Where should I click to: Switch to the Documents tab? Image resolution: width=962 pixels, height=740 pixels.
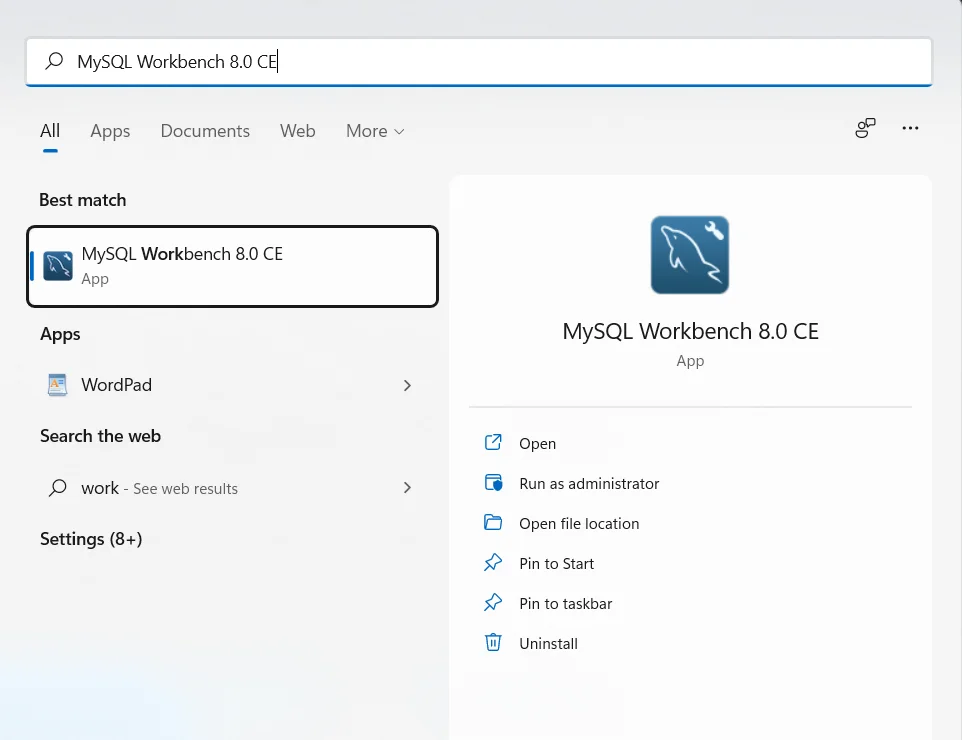[x=204, y=131]
